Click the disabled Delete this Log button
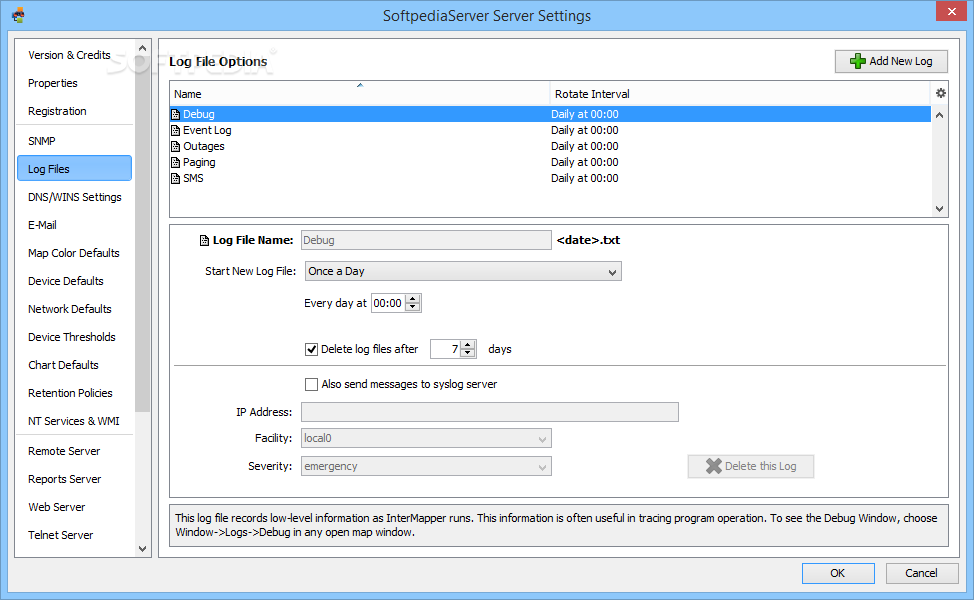Viewport: 974px width, 600px height. (750, 466)
